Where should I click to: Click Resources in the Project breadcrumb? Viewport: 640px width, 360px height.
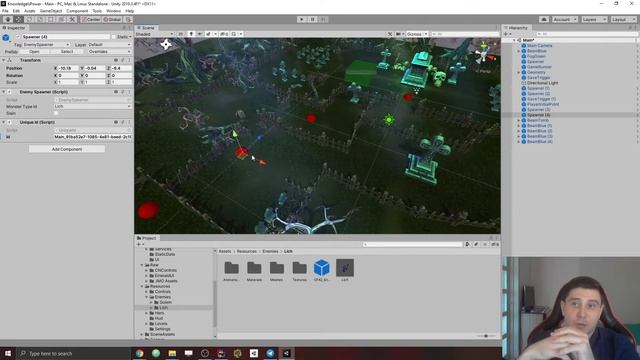[x=247, y=251]
